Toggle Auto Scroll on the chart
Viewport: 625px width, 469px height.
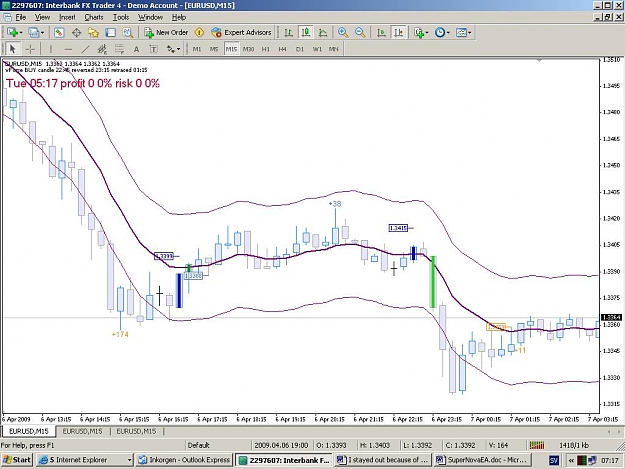coord(381,32)
